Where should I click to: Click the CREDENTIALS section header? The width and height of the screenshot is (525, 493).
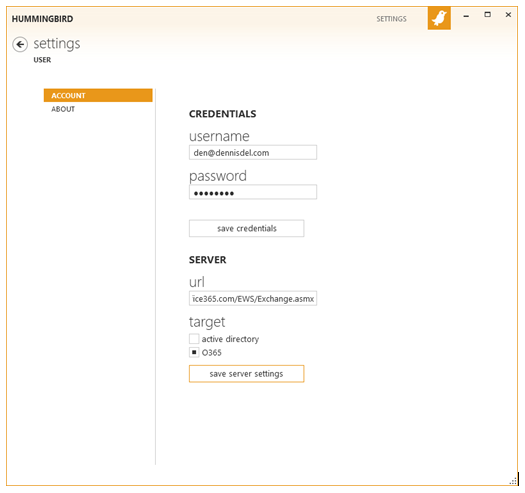pyautogui.click(x=222, y=114)
